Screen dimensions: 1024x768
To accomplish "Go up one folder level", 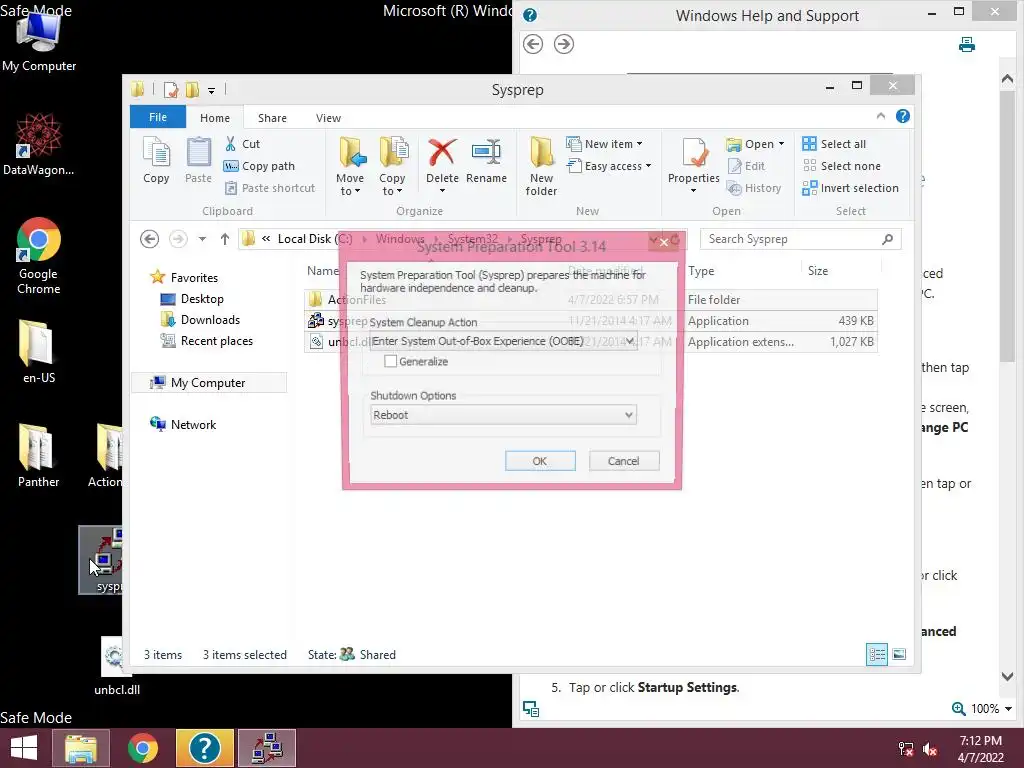I will (x=225, y=239).
